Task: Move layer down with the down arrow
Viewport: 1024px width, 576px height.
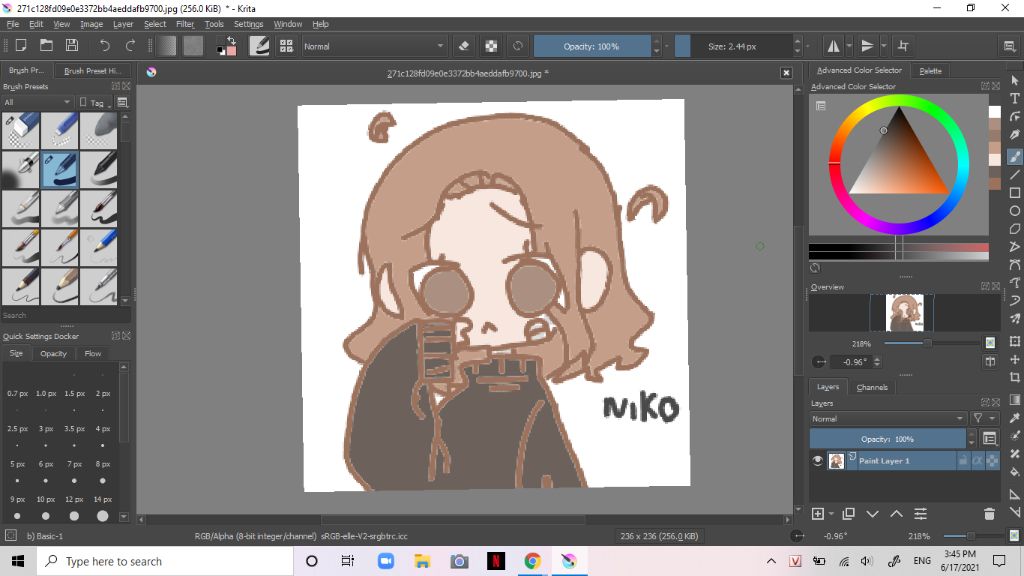Action: point(872,514)
